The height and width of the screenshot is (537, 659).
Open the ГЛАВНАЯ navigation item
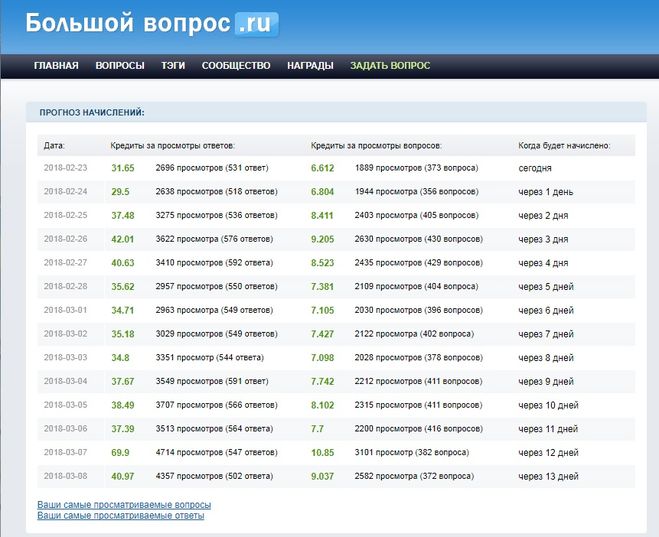click(x=56, y=66)
